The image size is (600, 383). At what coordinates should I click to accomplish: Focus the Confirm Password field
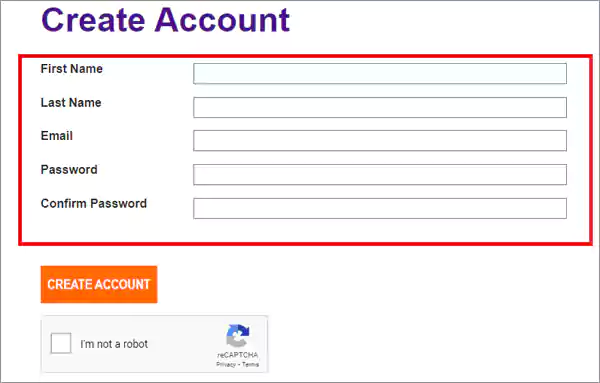point(380,208)
